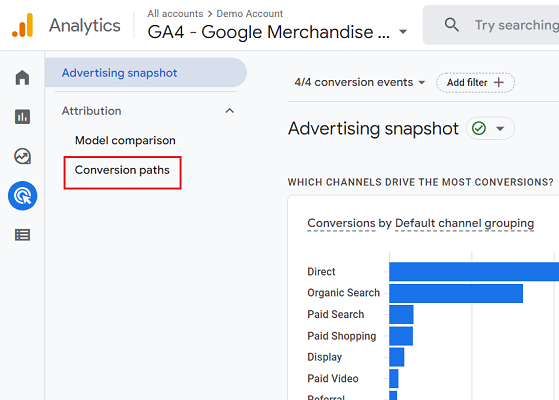Open the 4/4 conversion events dropdown
559x400 pixels.
[x=360, y=82]
